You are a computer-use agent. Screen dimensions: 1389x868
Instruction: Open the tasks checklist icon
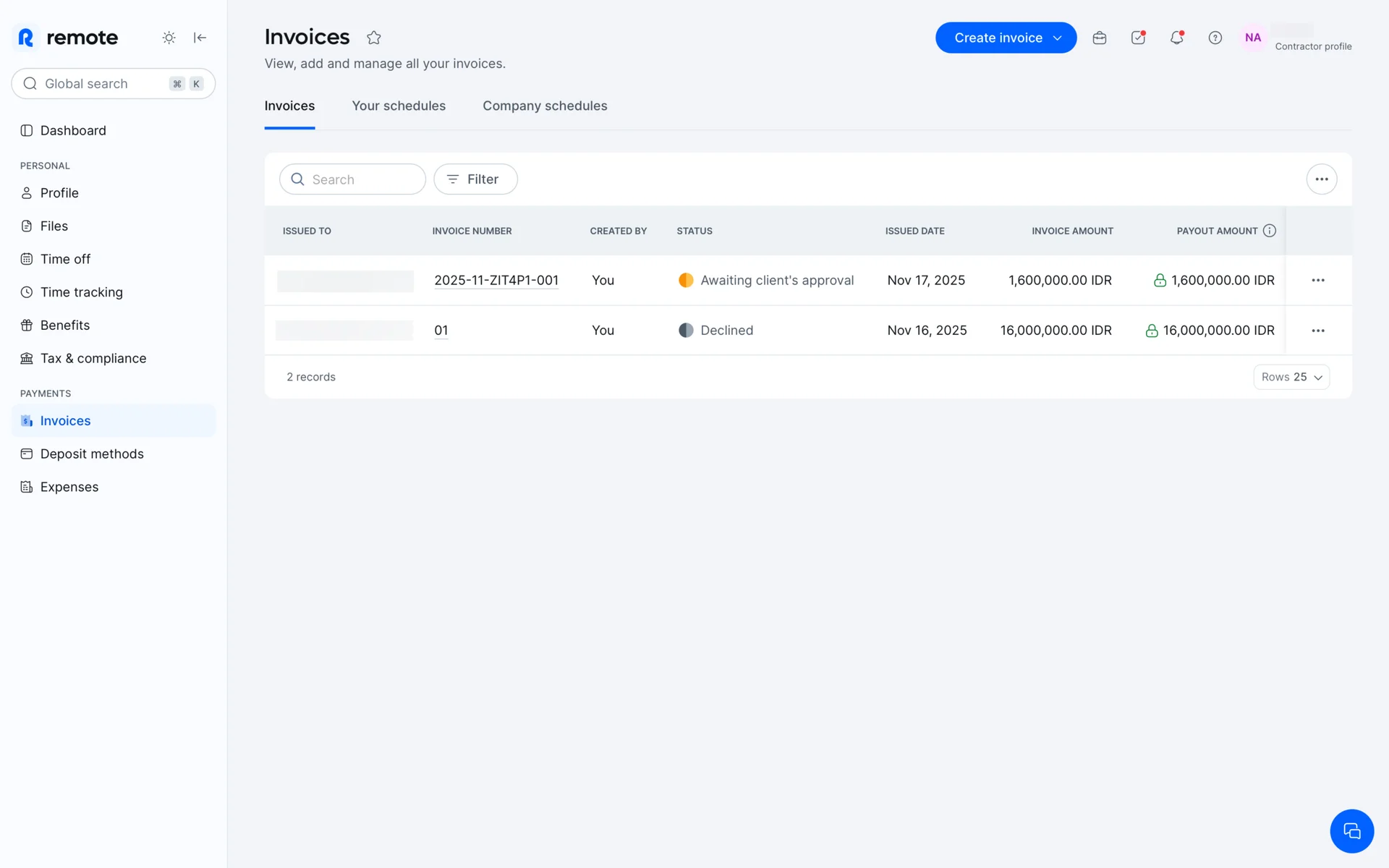1138,38
